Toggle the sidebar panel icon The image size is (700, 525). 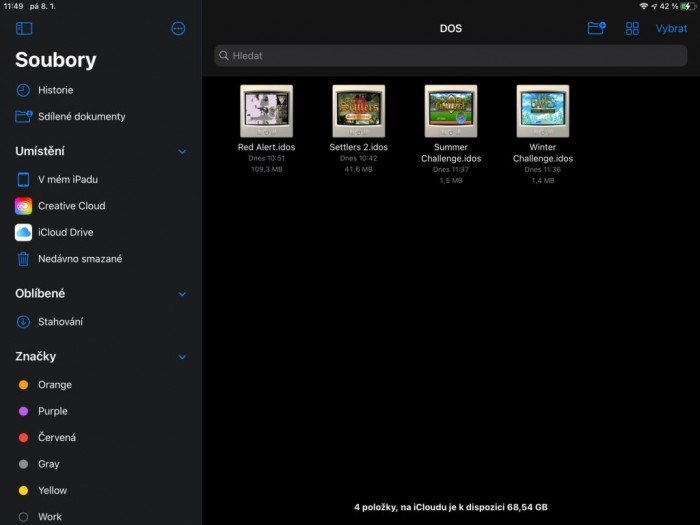(24, 29)
